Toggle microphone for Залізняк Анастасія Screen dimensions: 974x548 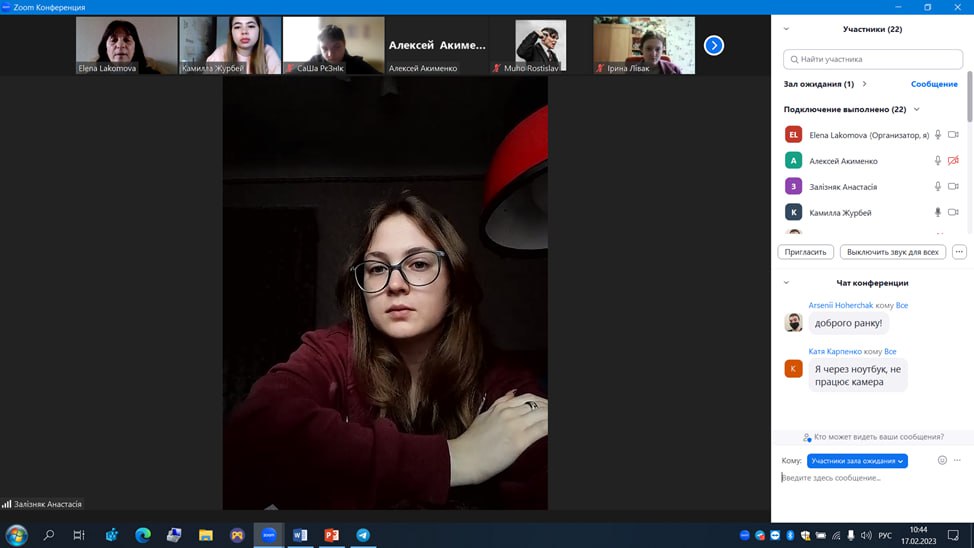[938, 186]
